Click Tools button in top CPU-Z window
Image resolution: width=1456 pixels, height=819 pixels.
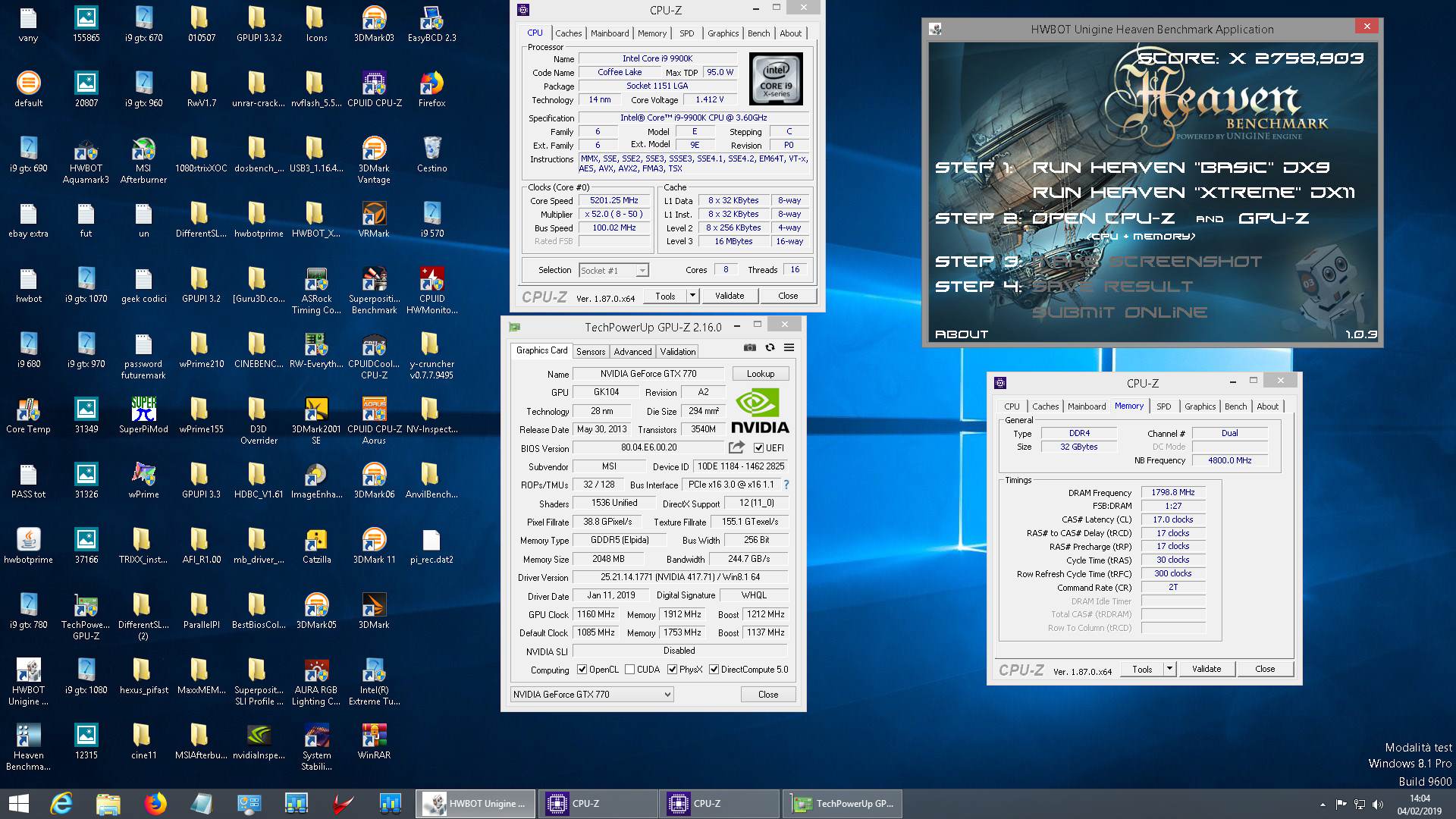(x=665, y=296)
